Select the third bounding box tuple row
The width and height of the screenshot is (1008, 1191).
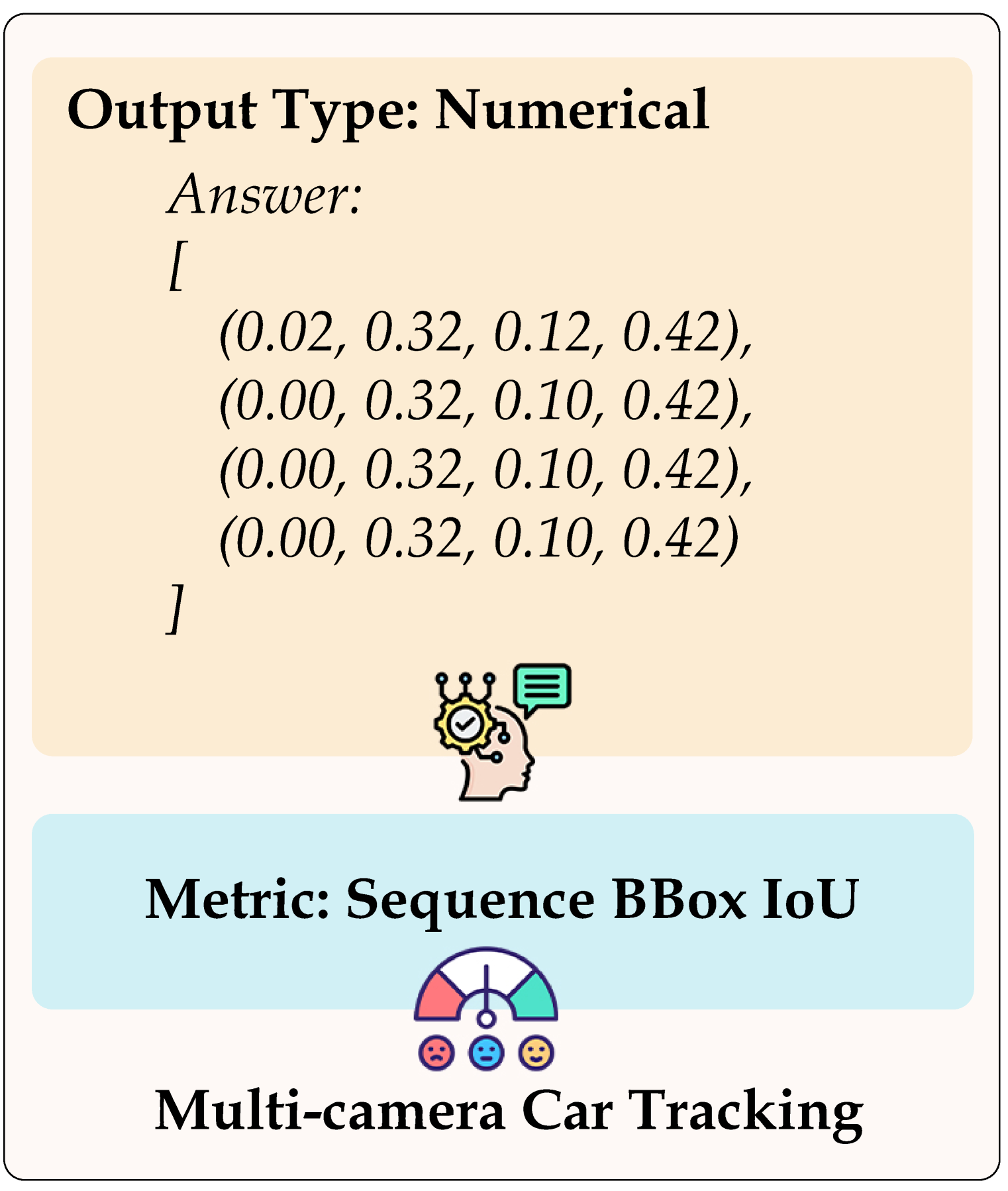pos(485,470)
